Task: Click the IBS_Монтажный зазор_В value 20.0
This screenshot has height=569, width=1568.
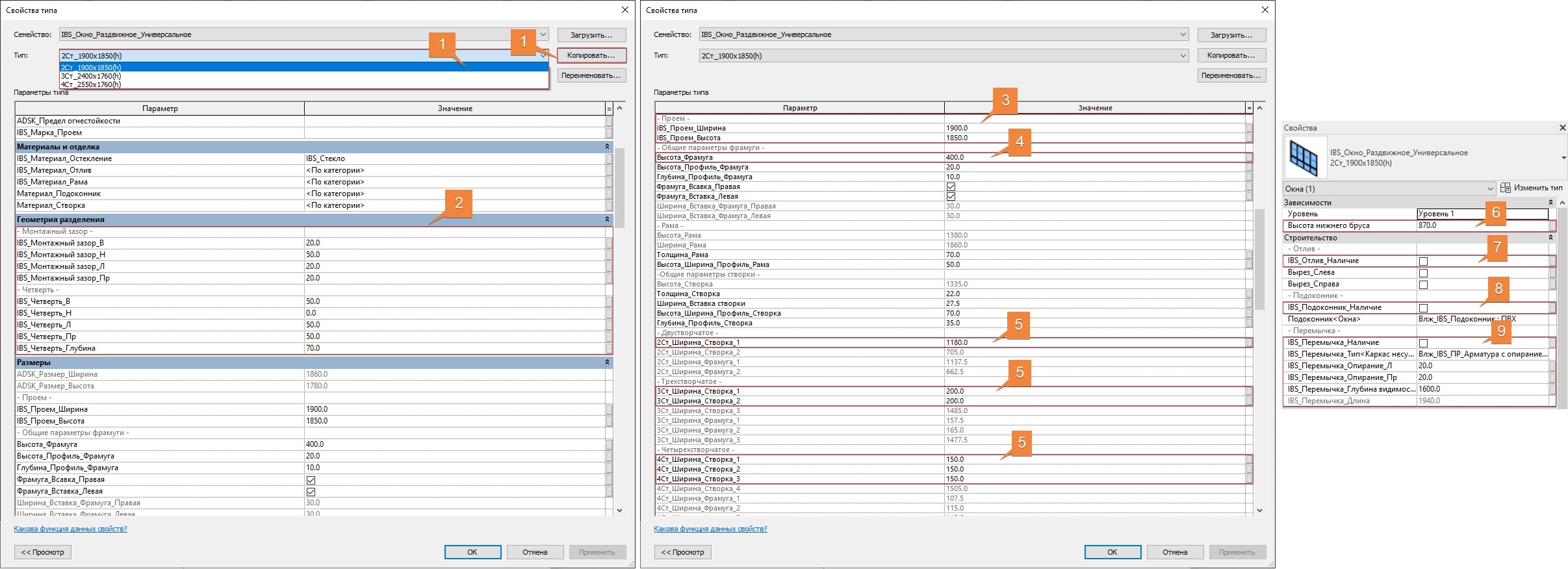Action: pyautogui.click(x=455, y=243)
